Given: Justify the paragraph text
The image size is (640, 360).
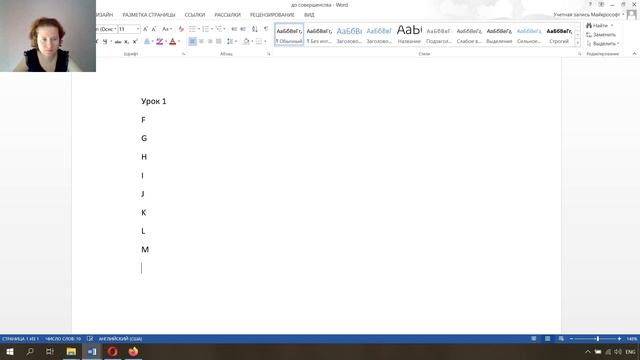Looking at the screenshot, I should (219, 41).
